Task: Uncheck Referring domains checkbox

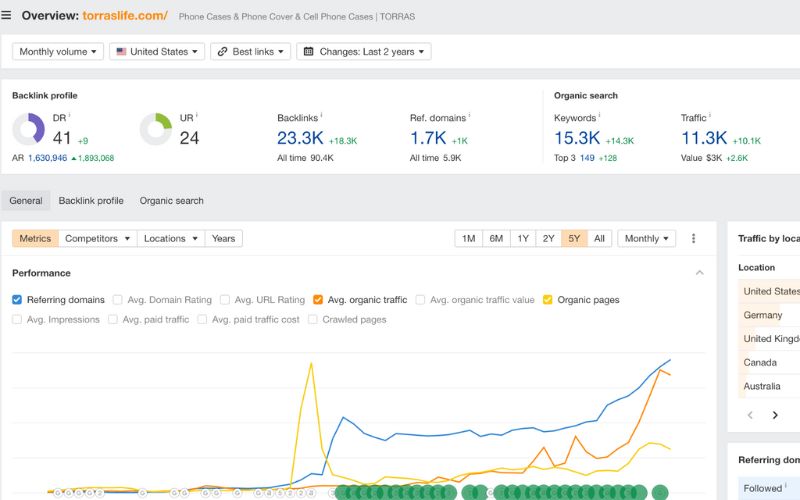Action: click(x=17, y=299)
